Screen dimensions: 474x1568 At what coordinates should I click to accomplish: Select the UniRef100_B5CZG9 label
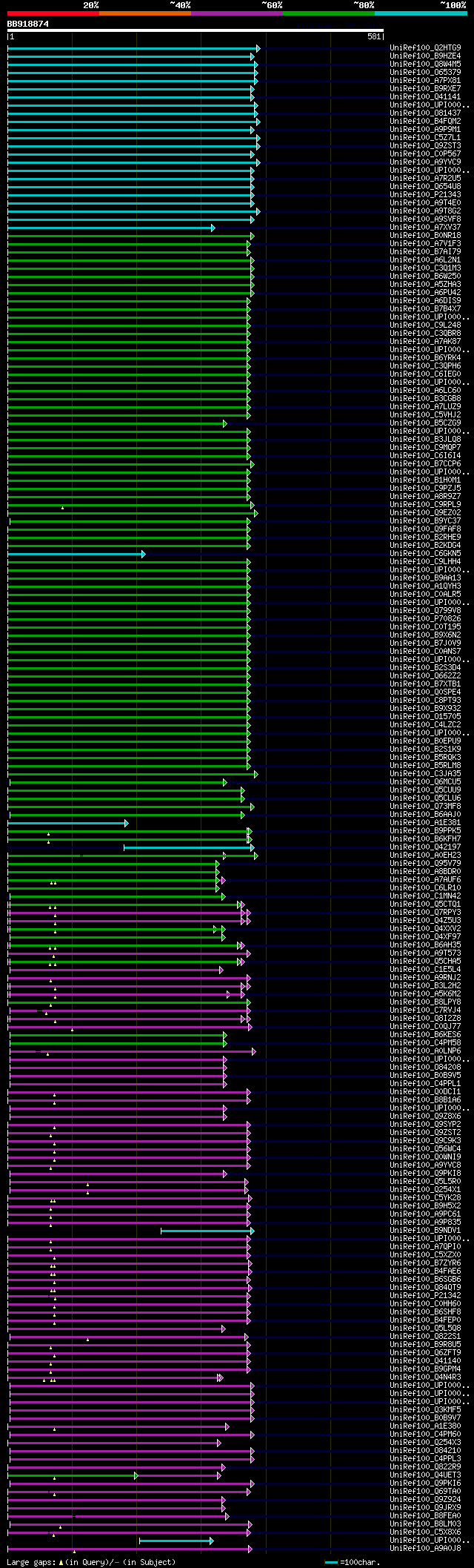(x=425, y=423)
